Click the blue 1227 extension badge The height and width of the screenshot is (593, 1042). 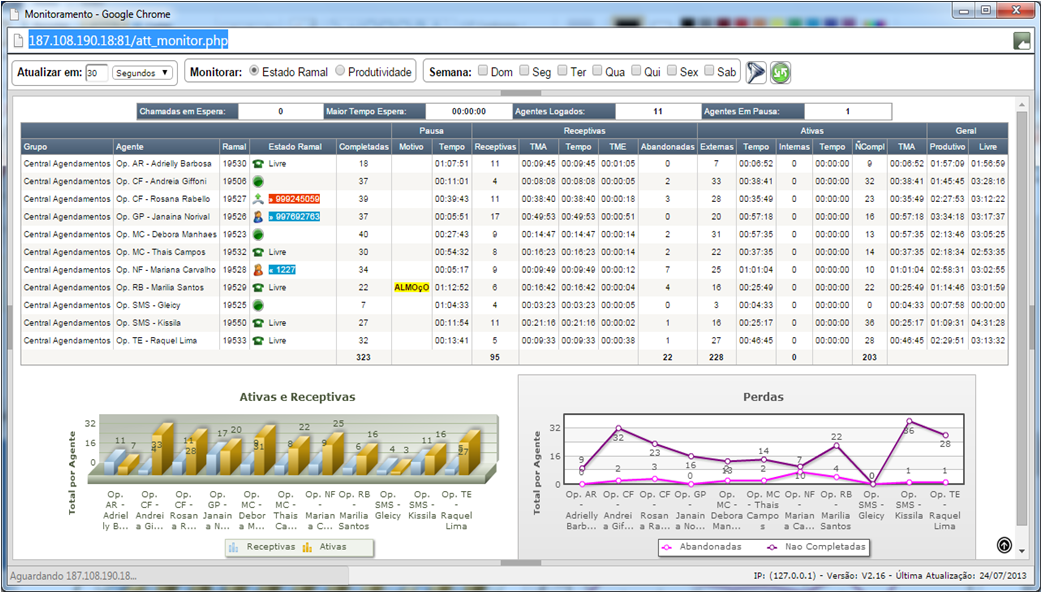tap(282, 270)
